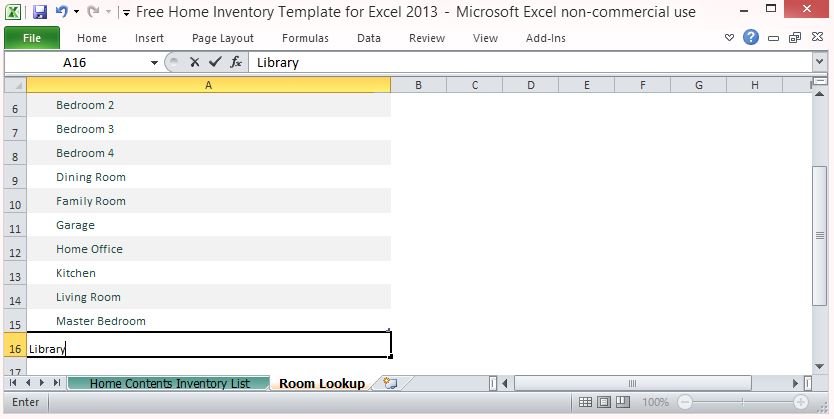The width and height of the screenshot is (834, 419).
Task: Insert a new worksheet with the tab icon
Action: 391,383
